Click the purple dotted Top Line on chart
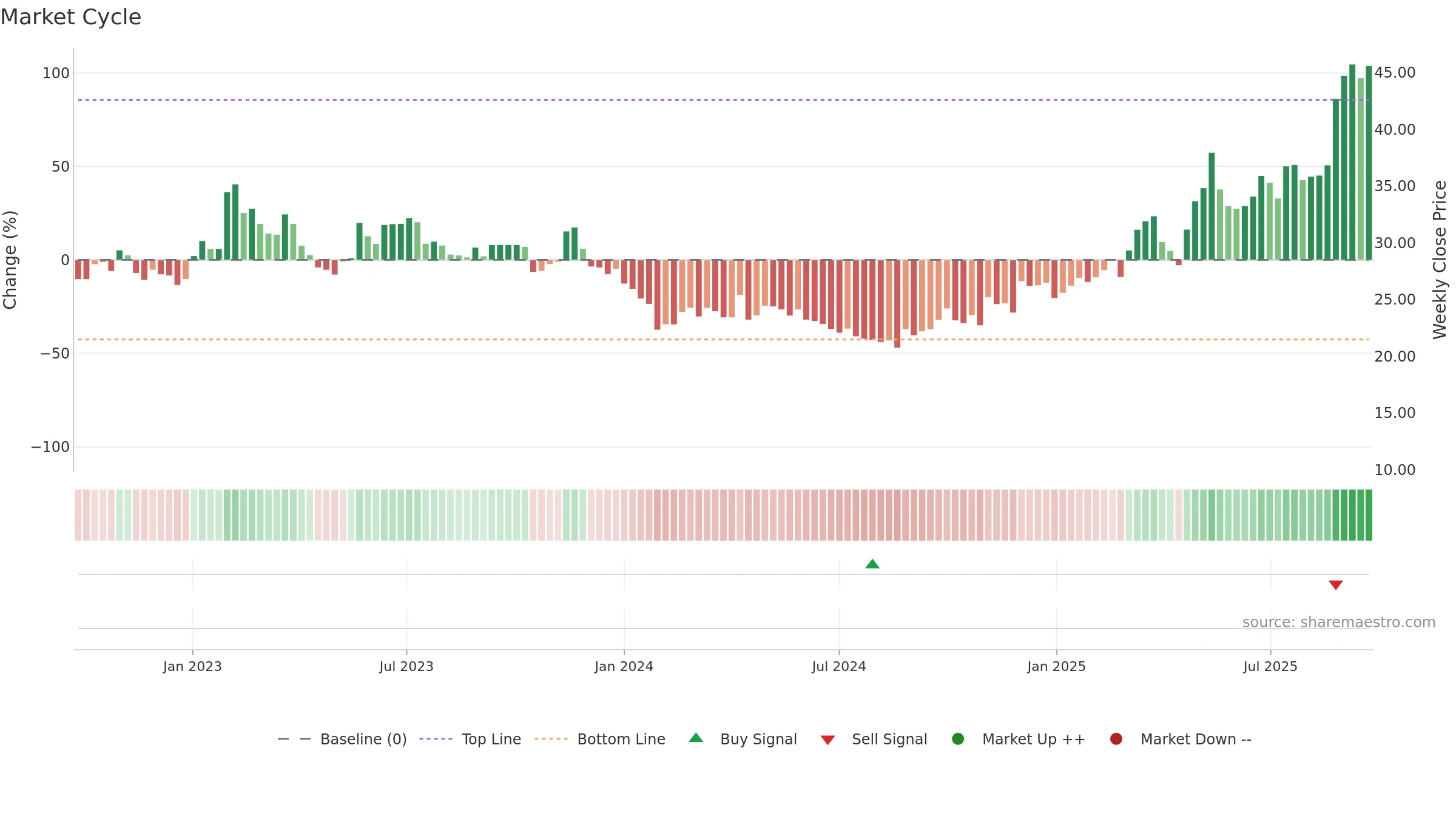Screen dimensions: 1456x819 (x=723, y=100)
